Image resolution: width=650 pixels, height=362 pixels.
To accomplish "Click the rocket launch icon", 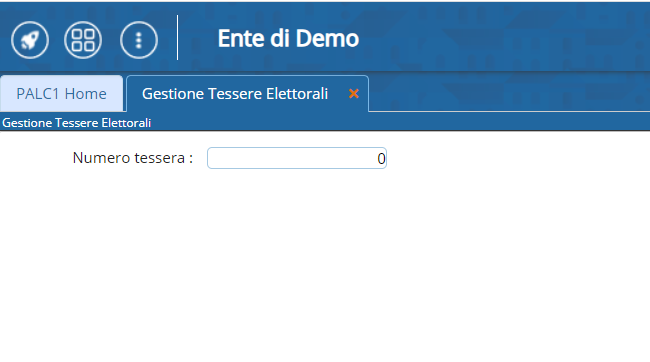I will coord(30,40).
